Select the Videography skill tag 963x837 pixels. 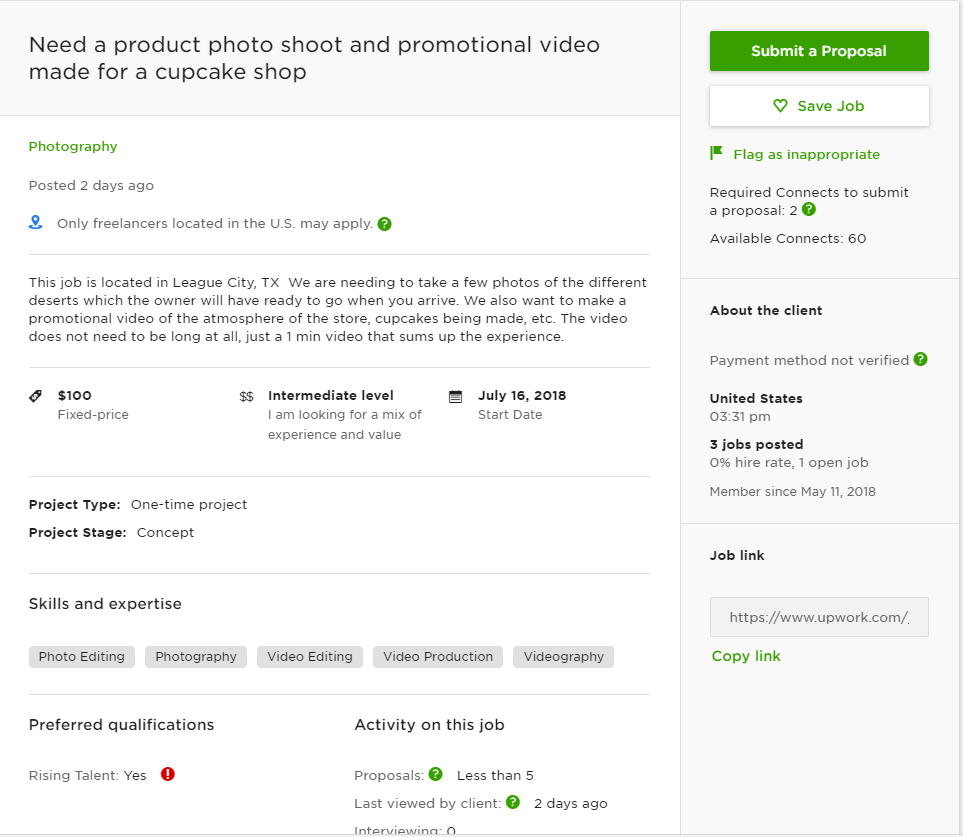563,656
